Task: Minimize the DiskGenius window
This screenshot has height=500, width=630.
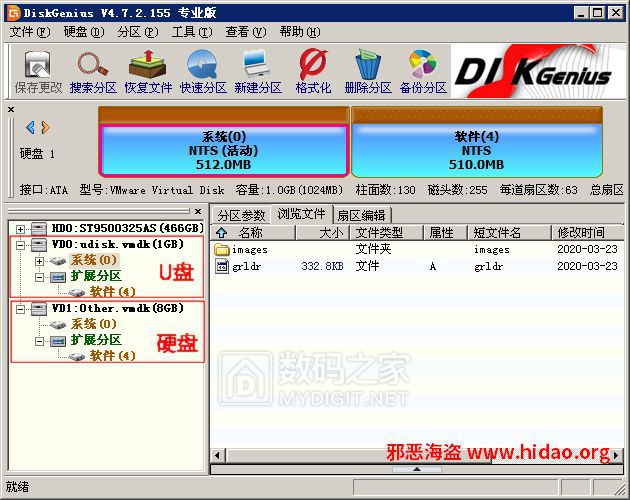Action: (x=581, y=13)
